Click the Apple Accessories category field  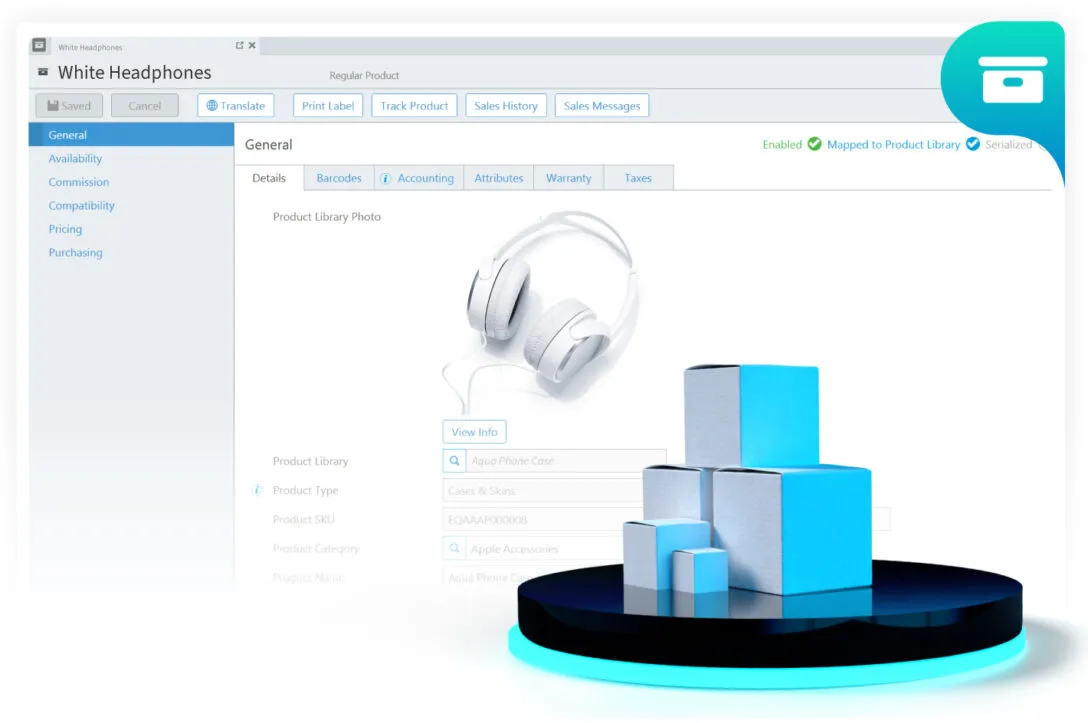coord(545,548)
